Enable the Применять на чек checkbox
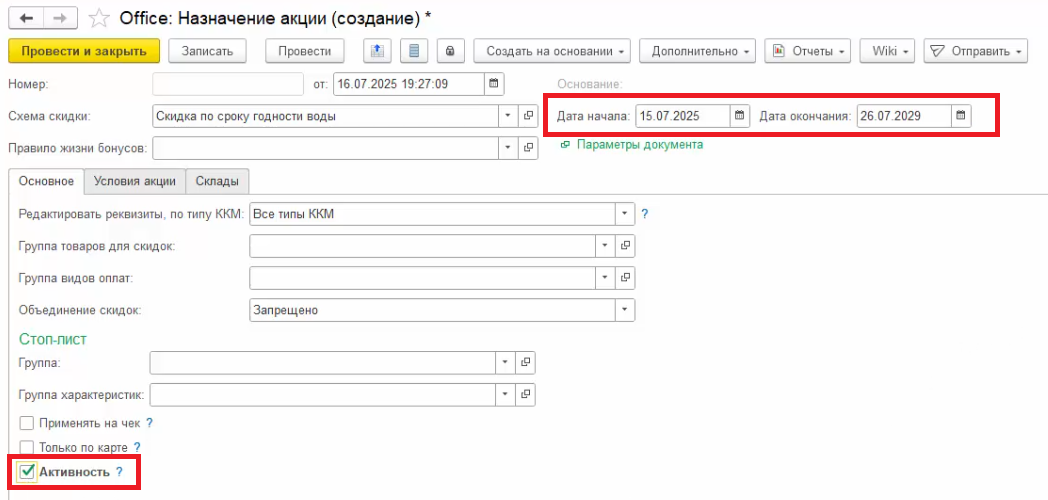1048x500 pixels. [x=27, y=423]
